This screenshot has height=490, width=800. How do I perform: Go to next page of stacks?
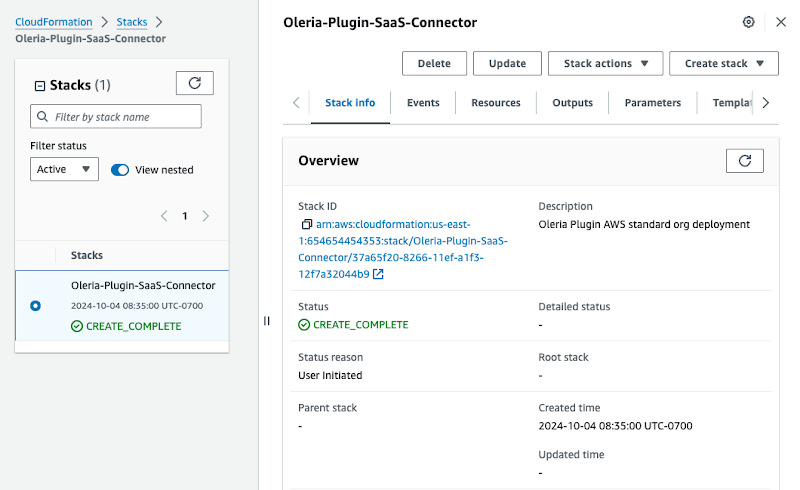point(206,216)
